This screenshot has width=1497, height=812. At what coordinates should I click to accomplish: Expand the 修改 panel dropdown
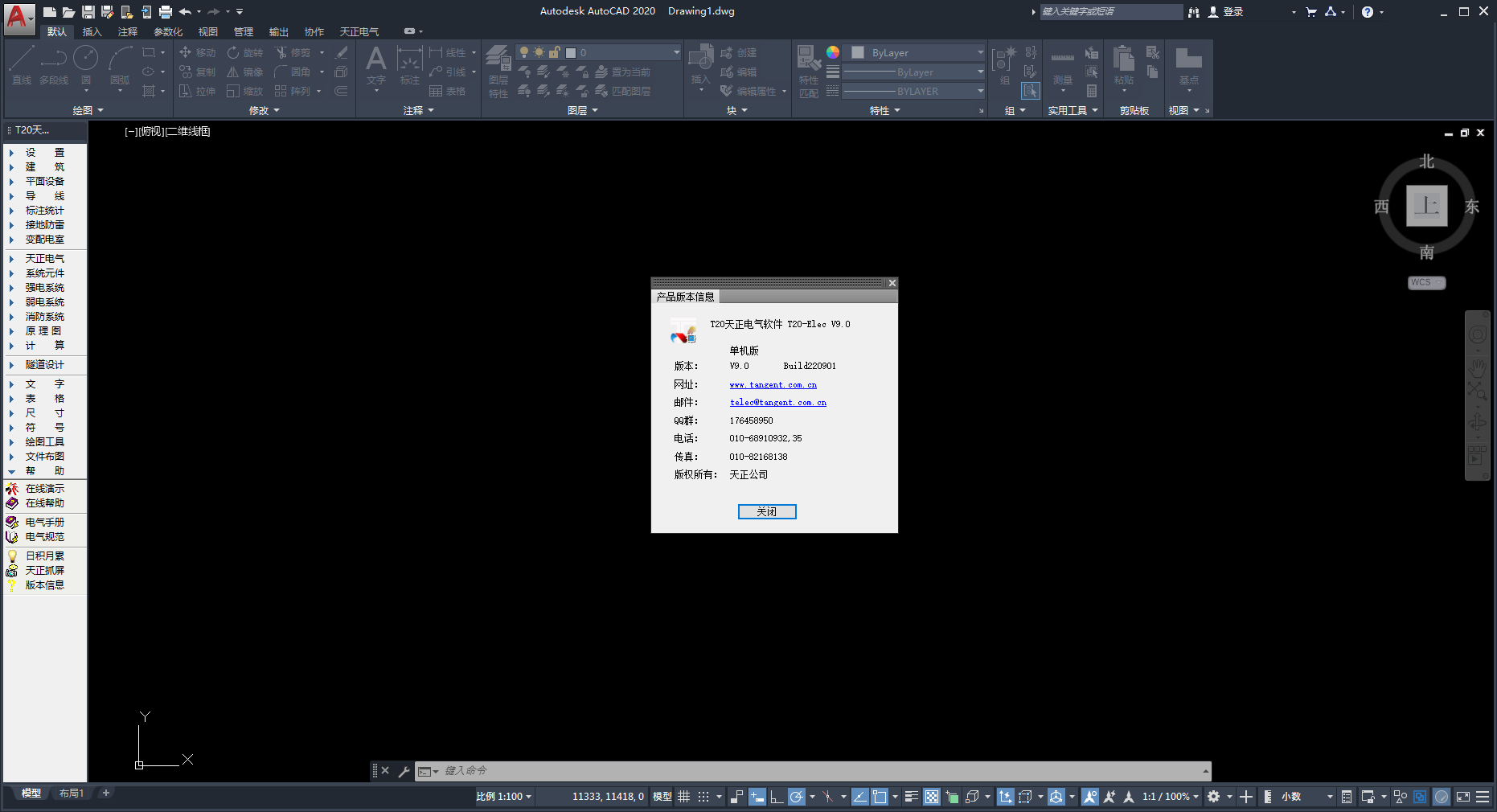[x=265, y=110]
